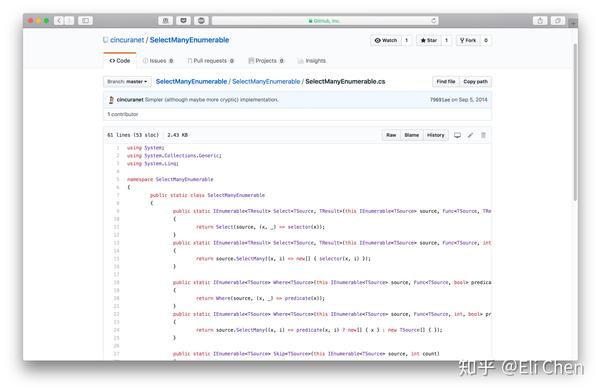Go back with Safari's back arrow
The image size is (600, 392).
point(59,21)
